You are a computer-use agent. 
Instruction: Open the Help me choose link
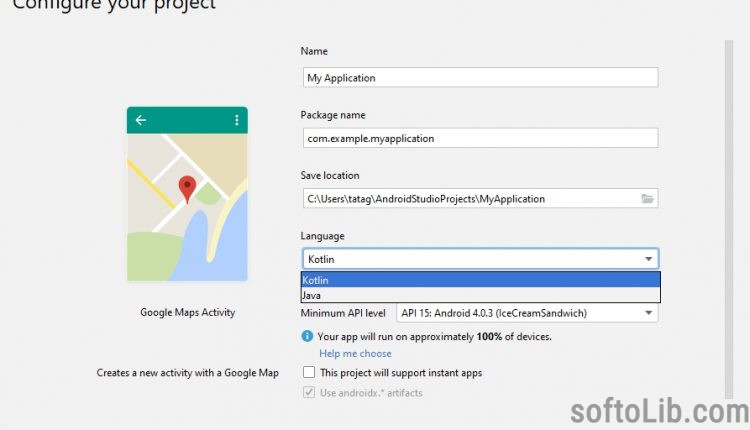355,353
